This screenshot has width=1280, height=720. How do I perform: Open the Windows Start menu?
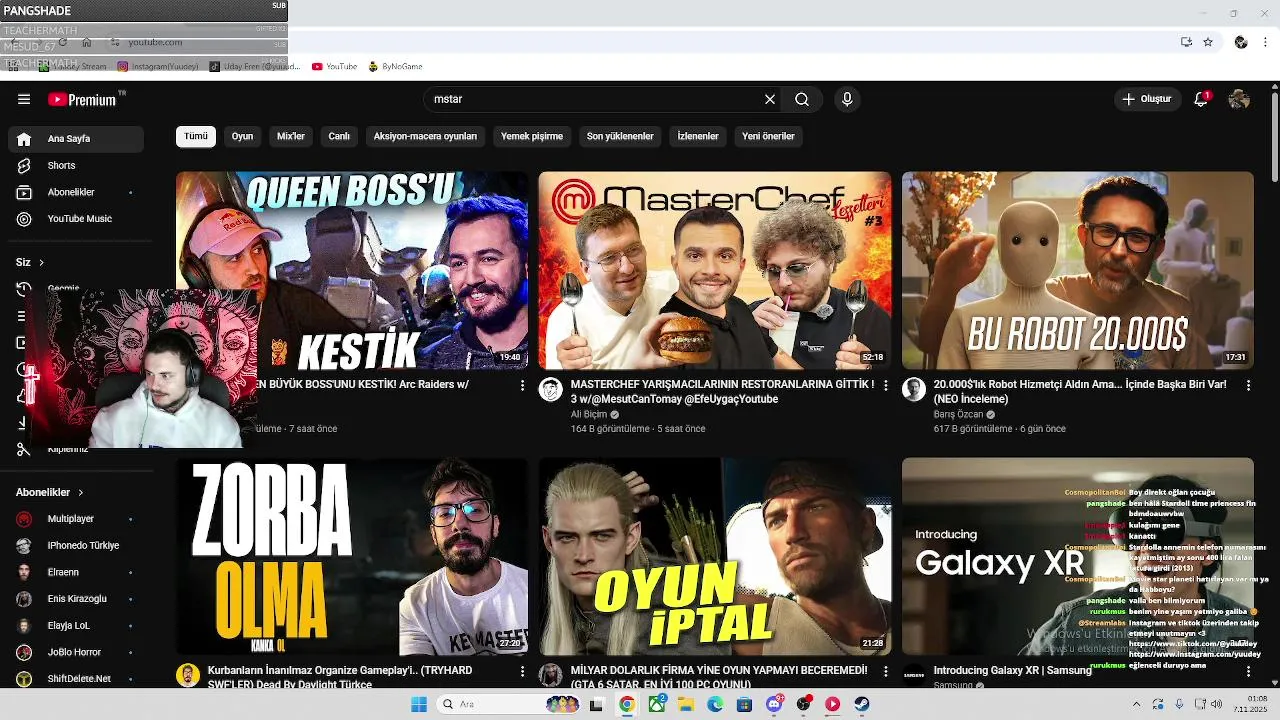point(419,704)
